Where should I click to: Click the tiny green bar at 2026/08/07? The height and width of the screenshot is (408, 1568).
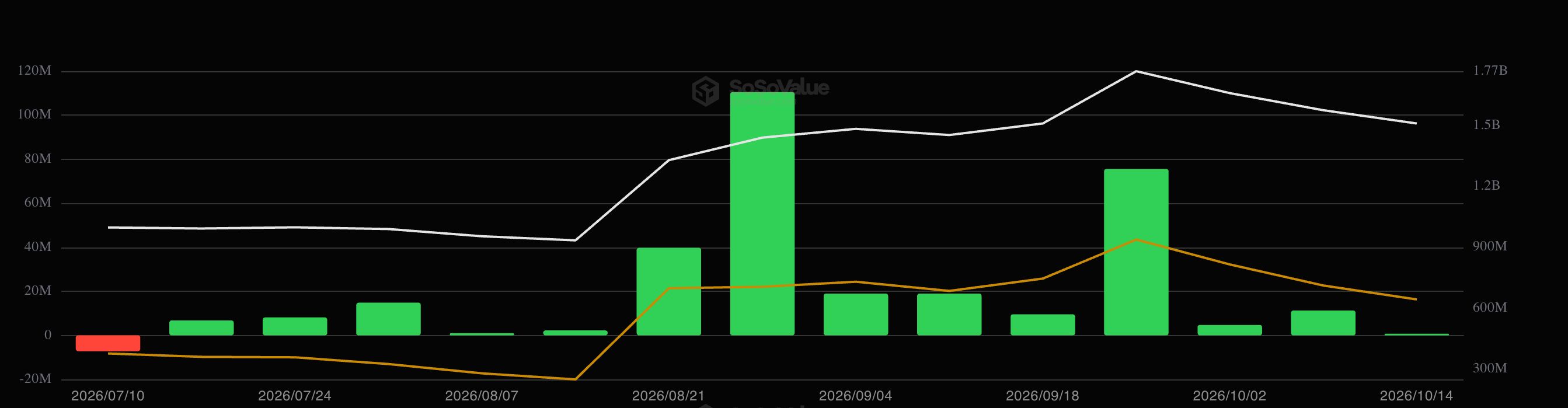pos(482,334)
